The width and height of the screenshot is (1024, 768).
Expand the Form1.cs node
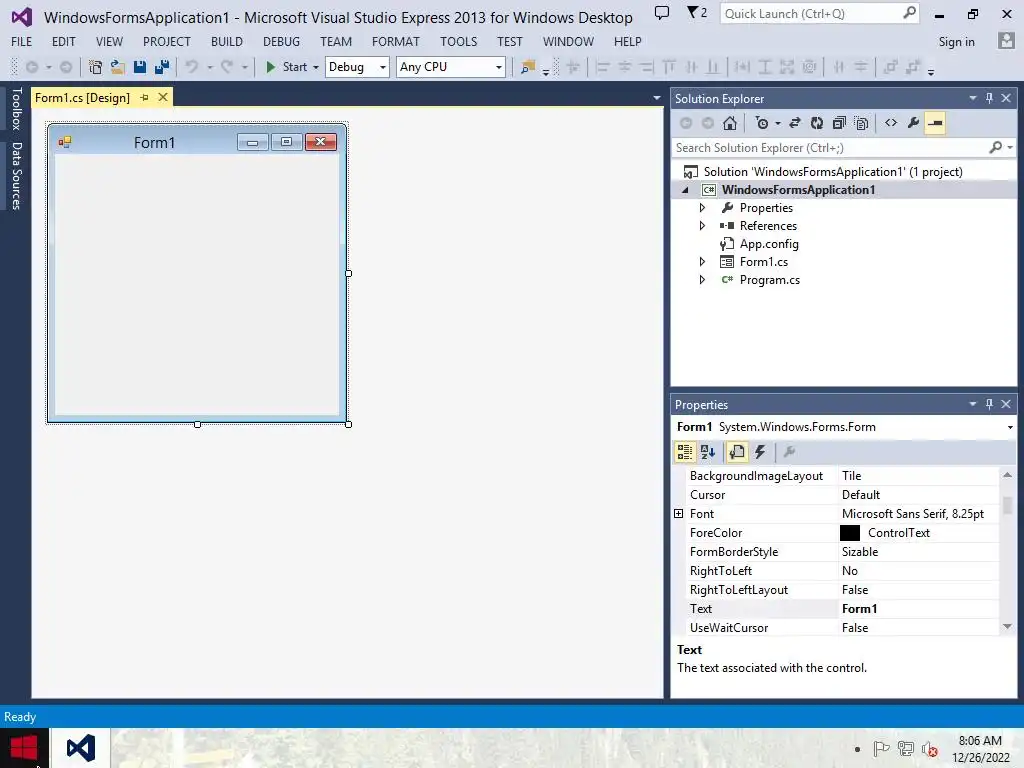point(702,261)
